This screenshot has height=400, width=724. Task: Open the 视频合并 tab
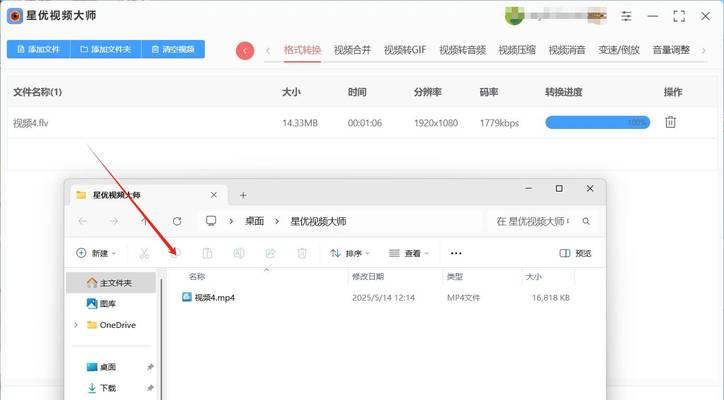pos(352,50)
